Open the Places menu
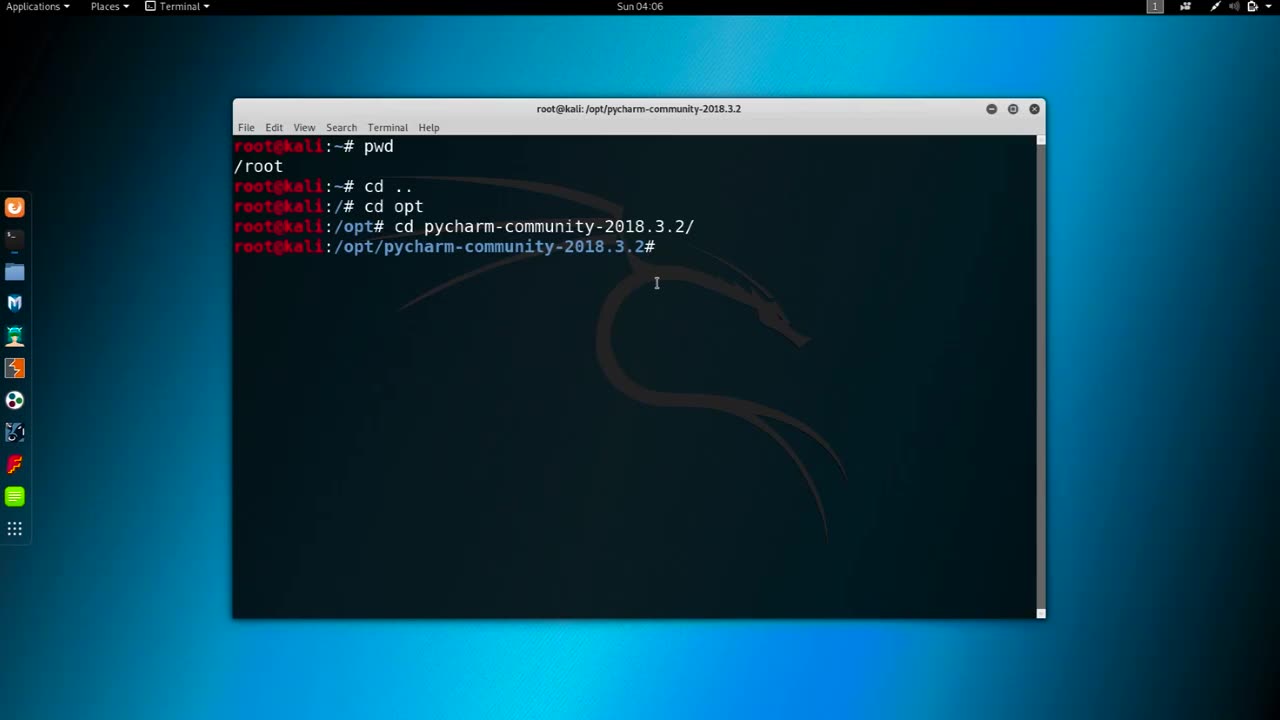 tap(110, 6)
